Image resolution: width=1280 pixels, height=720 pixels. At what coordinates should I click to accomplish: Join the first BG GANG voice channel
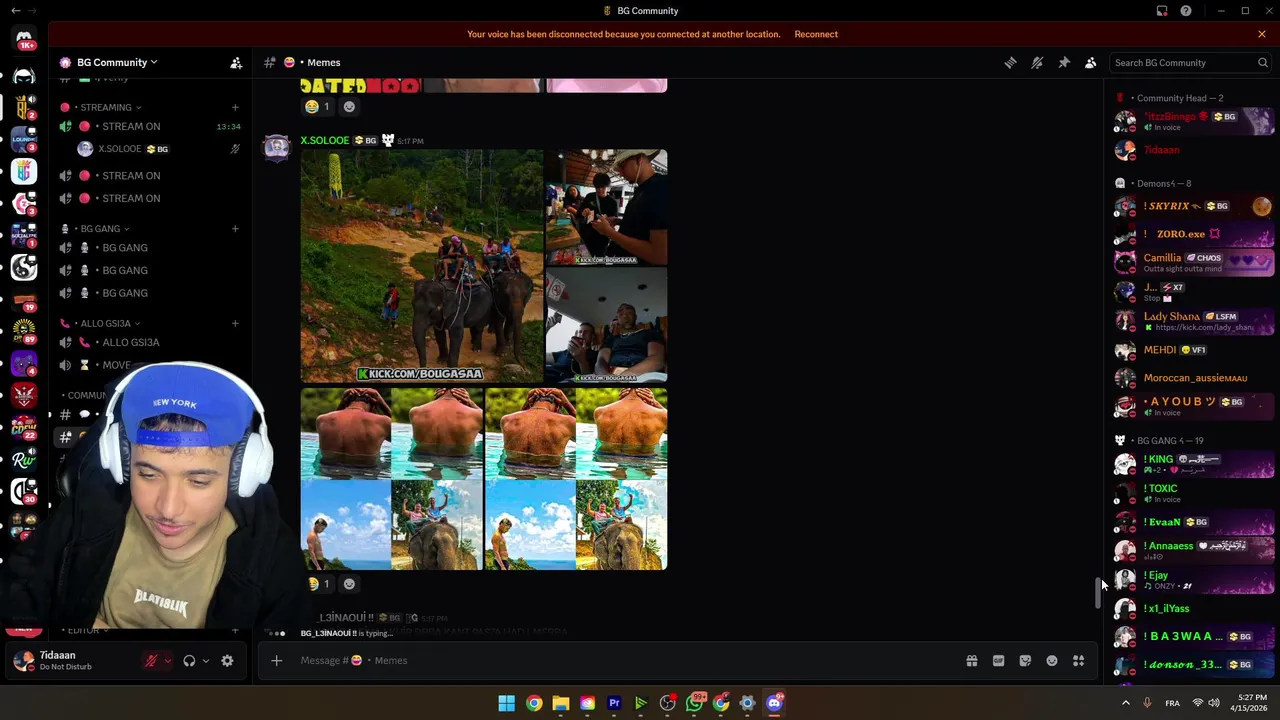(150, 247)
